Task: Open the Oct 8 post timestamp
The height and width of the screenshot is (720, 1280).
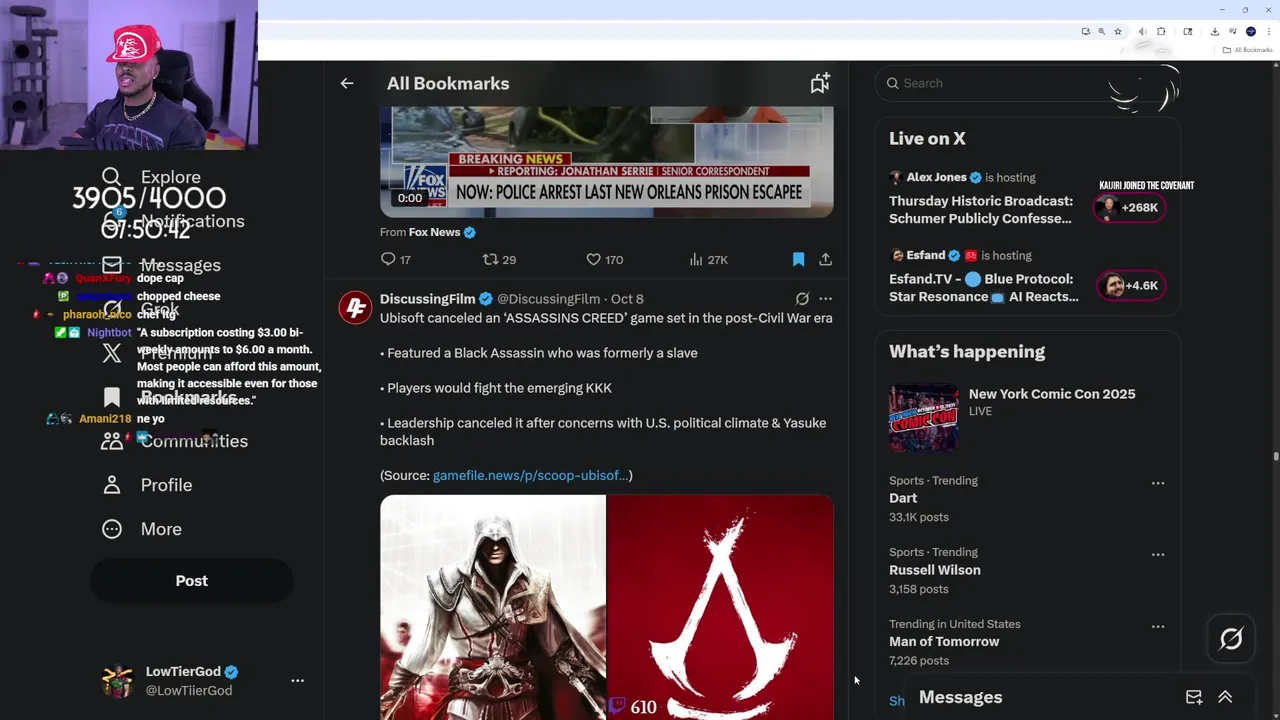Action: pos(627,299)
